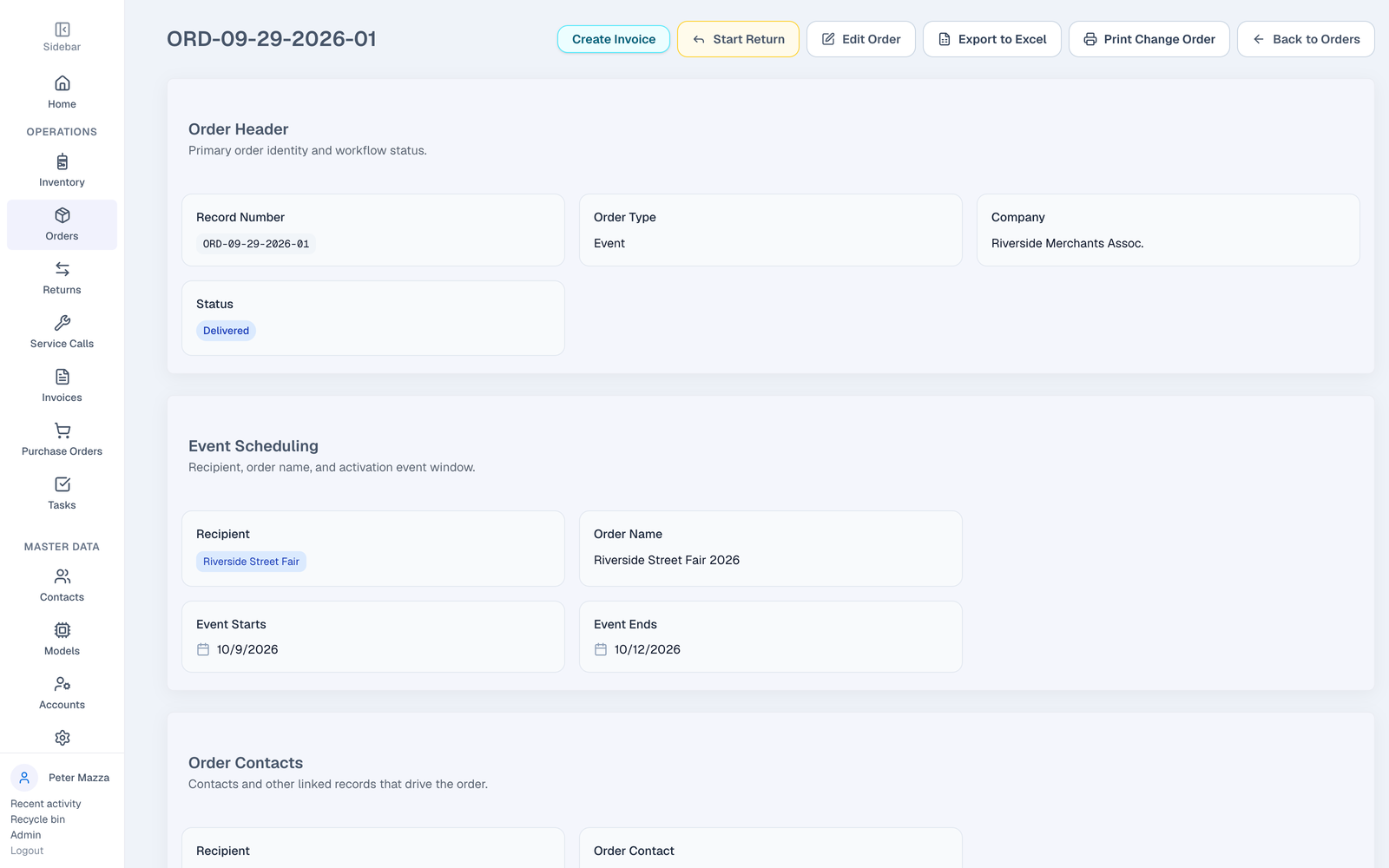
Task: Open the Recycle bin link
Action: tap(37, 819)
